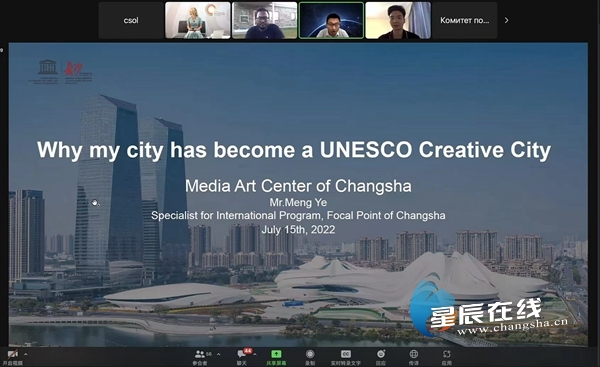Expand the video options arrow beside the camera
The image size is (600, 367).
[x=26, y=354]
